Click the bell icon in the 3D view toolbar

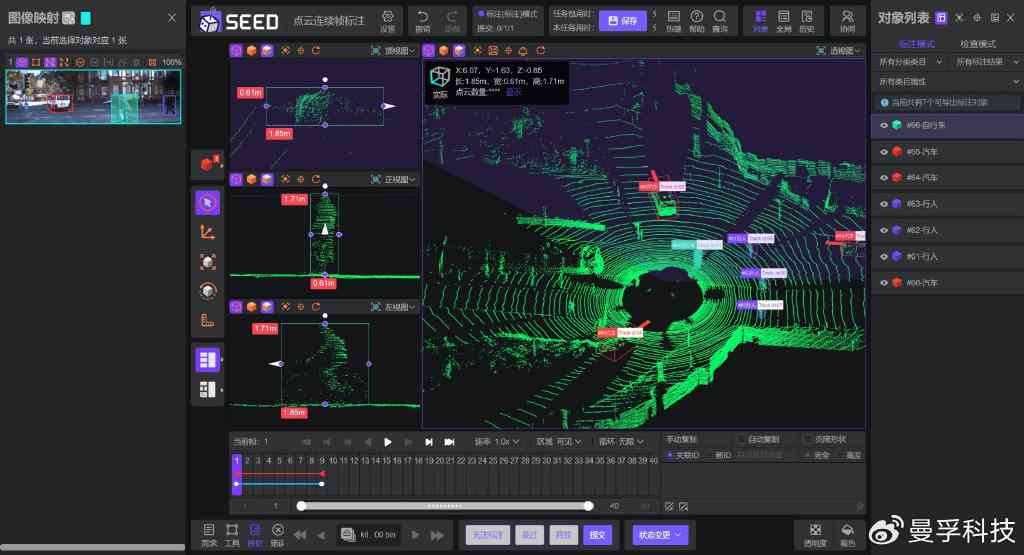pos(523,50)
